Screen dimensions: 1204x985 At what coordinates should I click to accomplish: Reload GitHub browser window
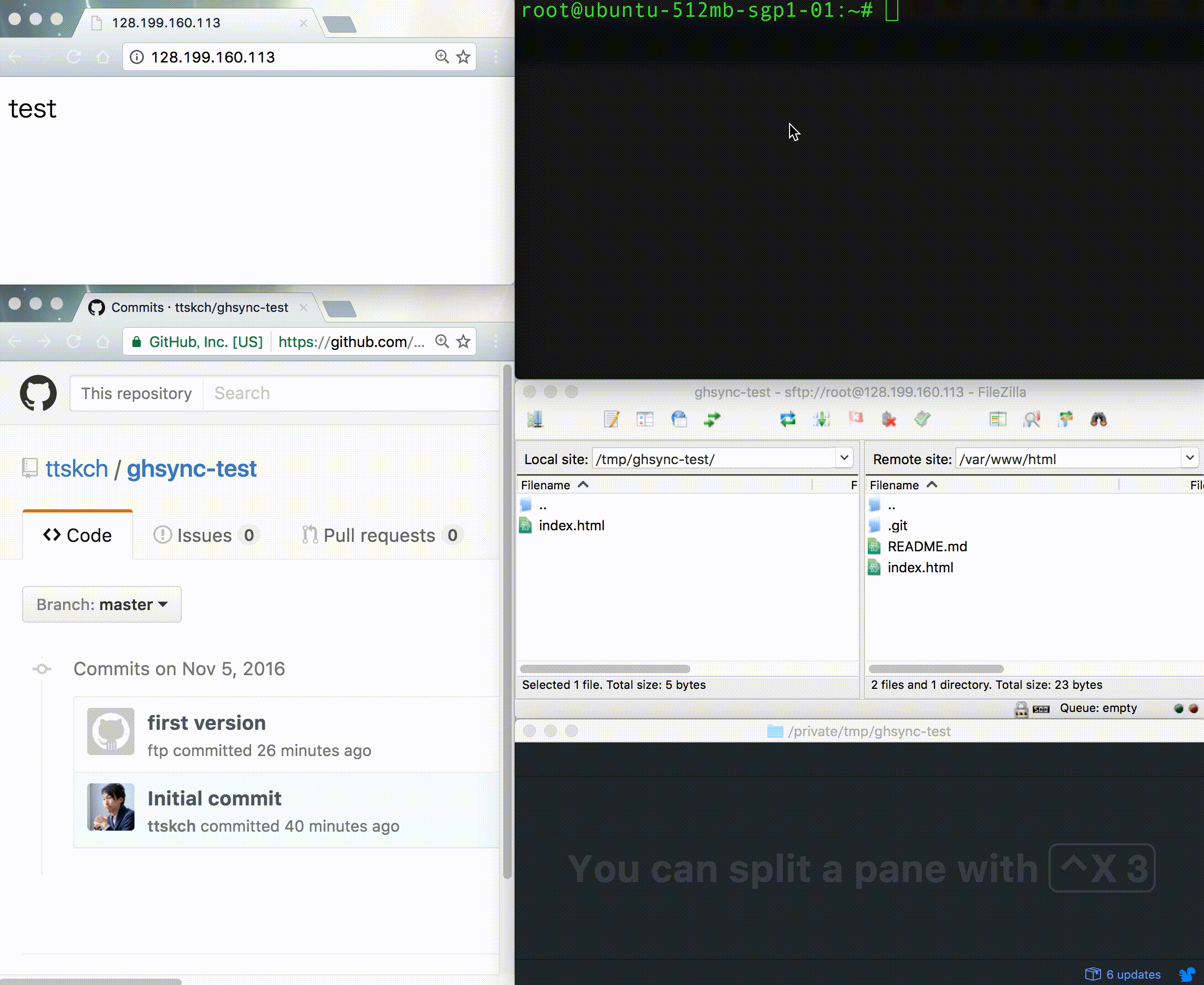point(74,342)
